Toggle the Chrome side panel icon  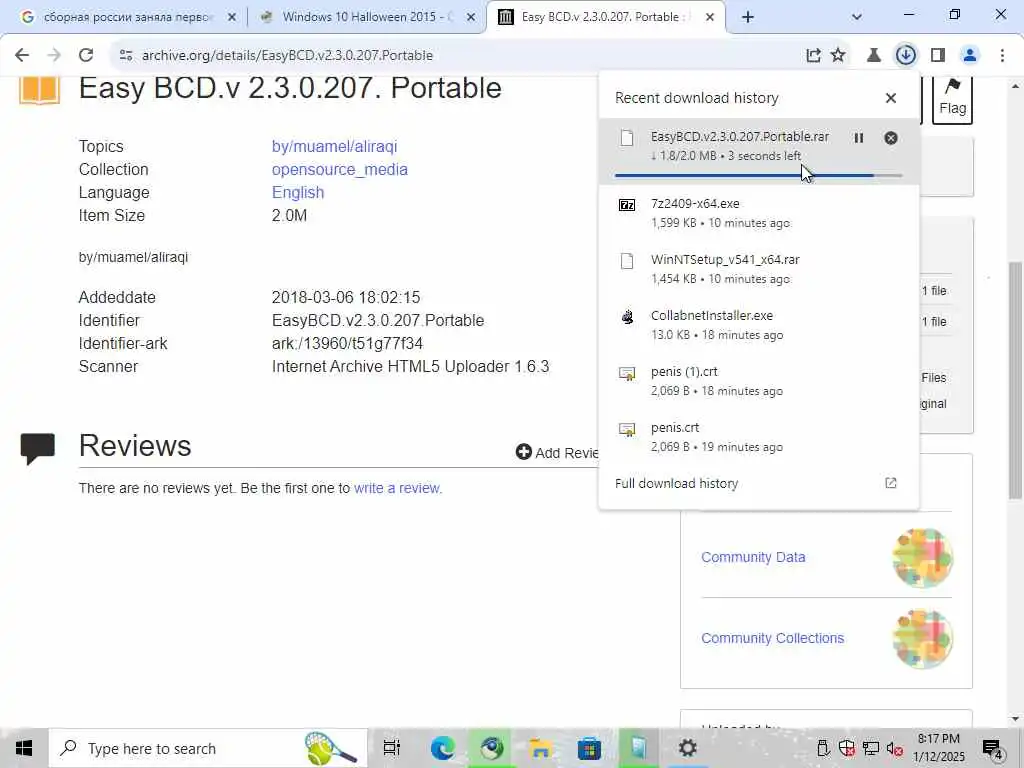click(938, 56)
